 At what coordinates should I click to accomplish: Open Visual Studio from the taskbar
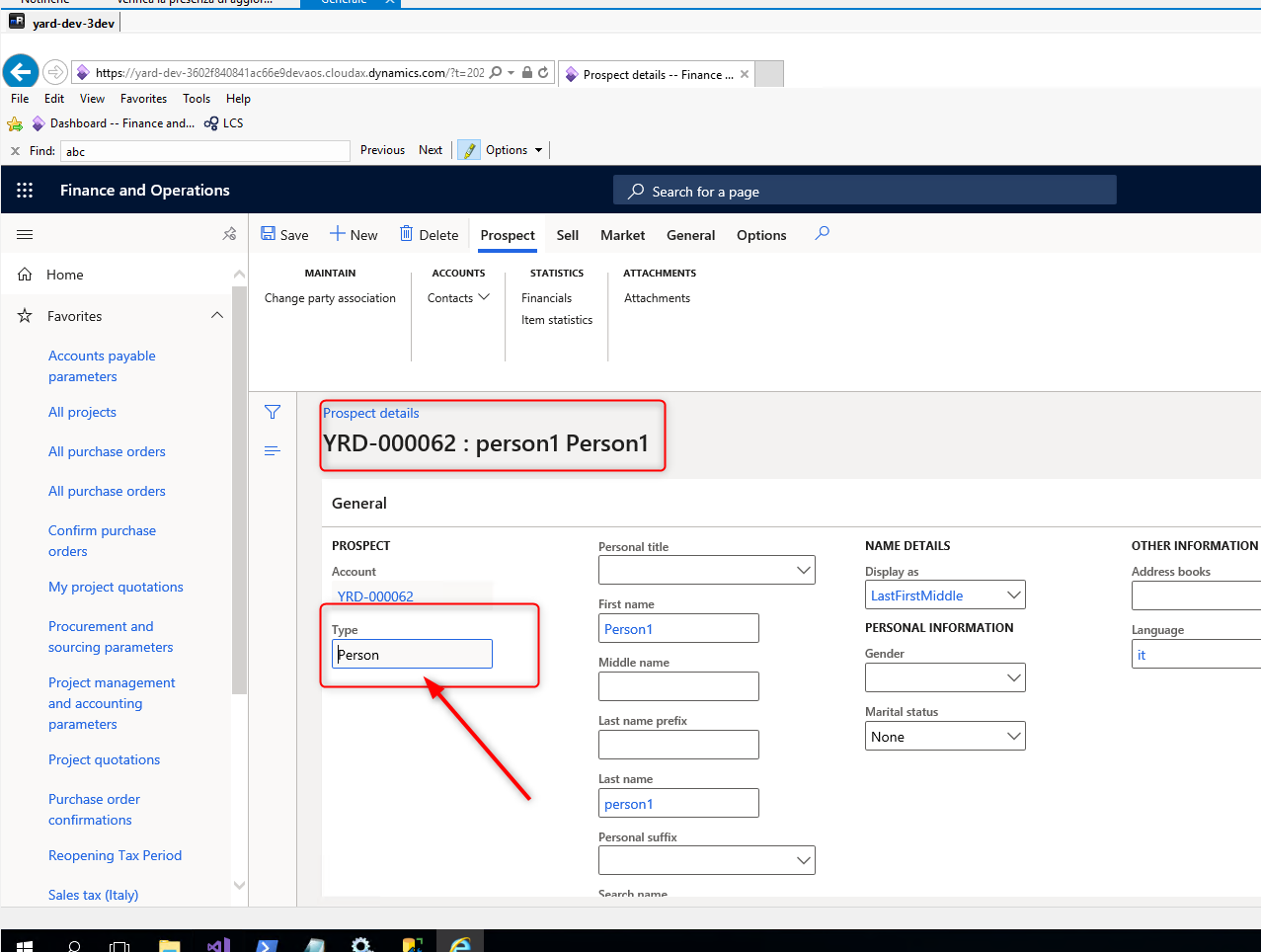[218, 946]
